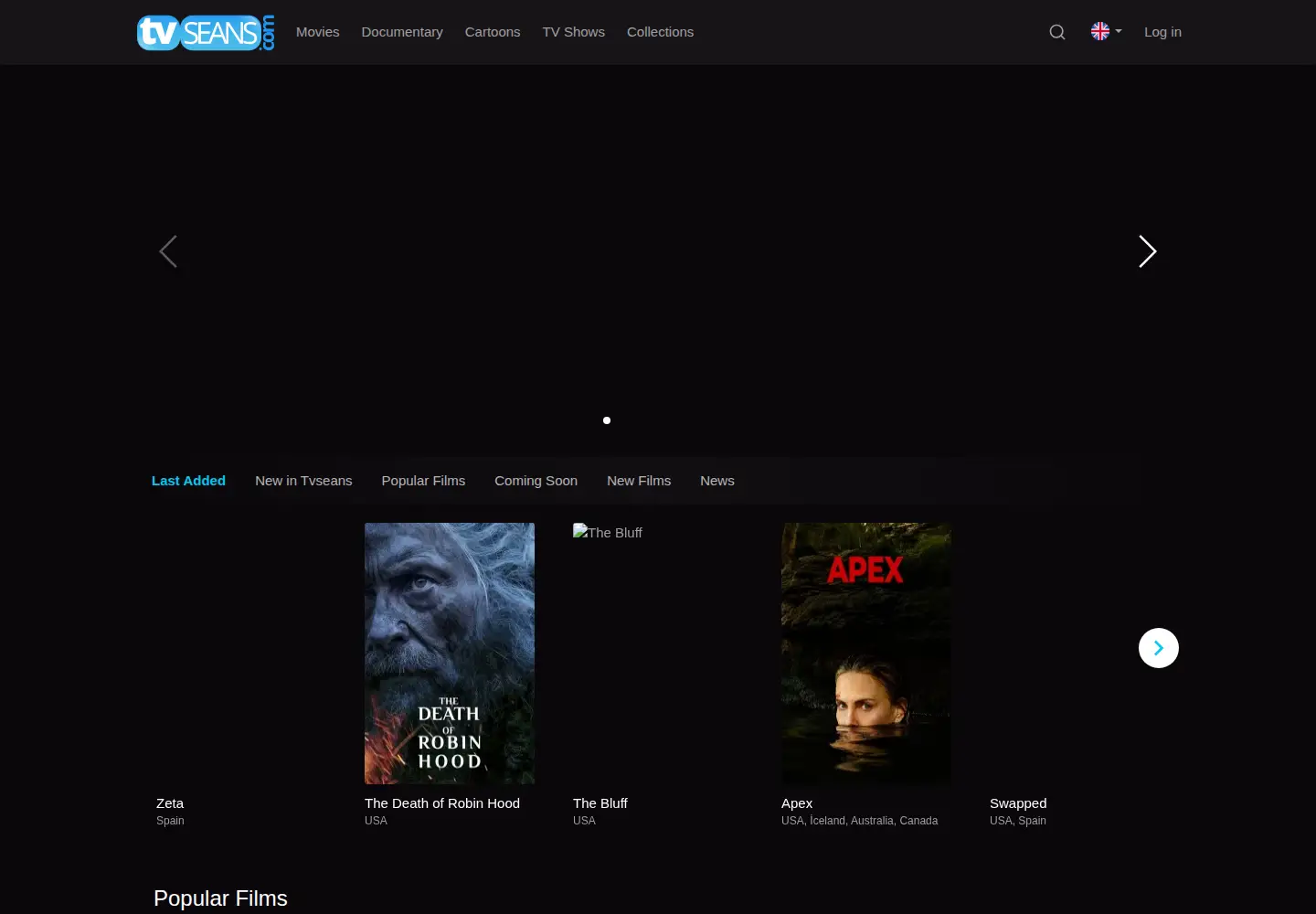Open the Zeta film title
Screen dimensions: 1316x914
click(170, 803)
